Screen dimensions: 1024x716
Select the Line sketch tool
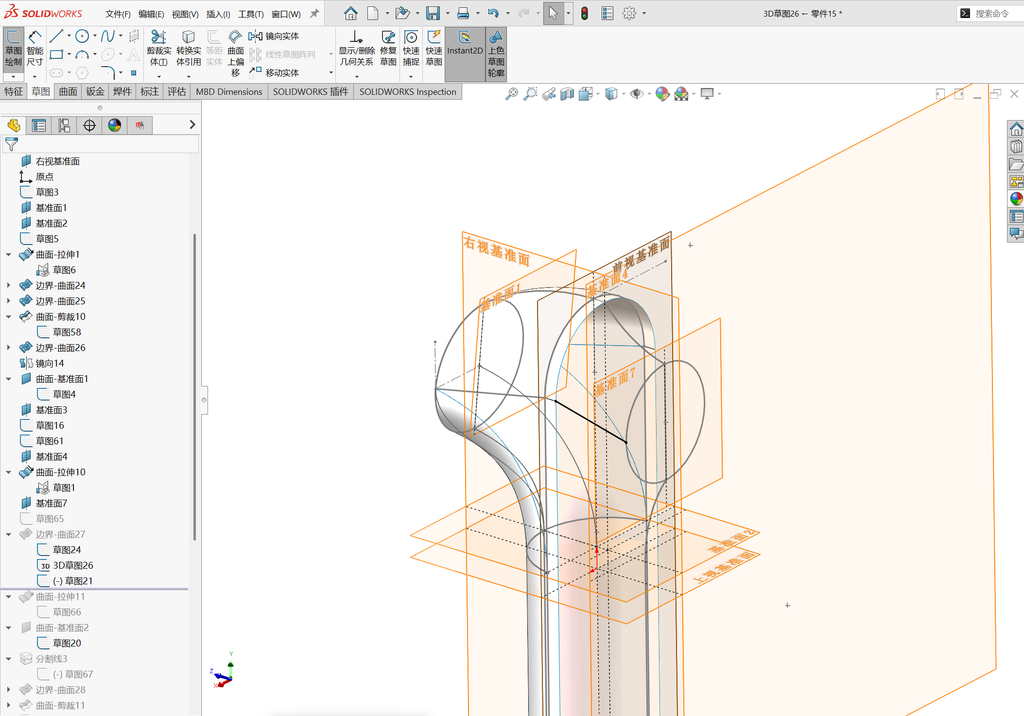57,37
